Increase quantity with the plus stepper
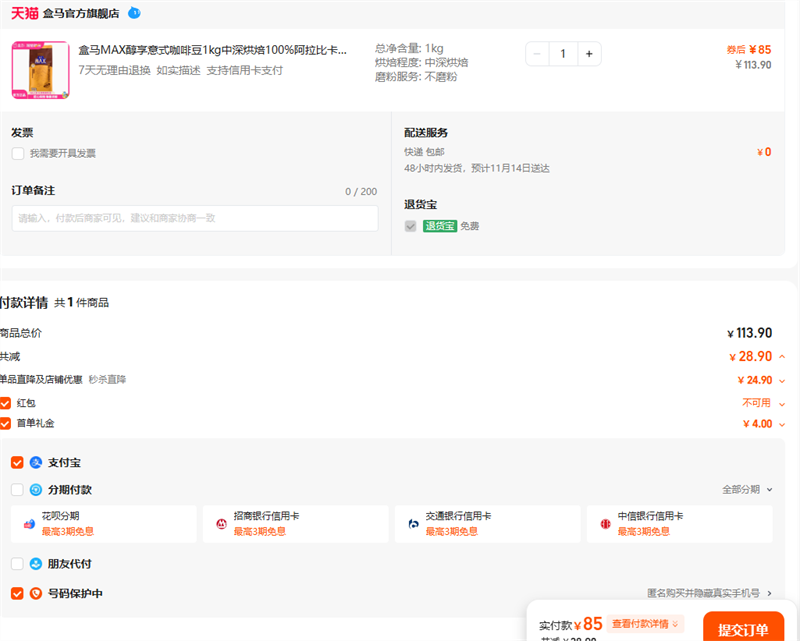The width and height of the screenshot is (800, 641). pyautogui.click(x=587, y=54)
